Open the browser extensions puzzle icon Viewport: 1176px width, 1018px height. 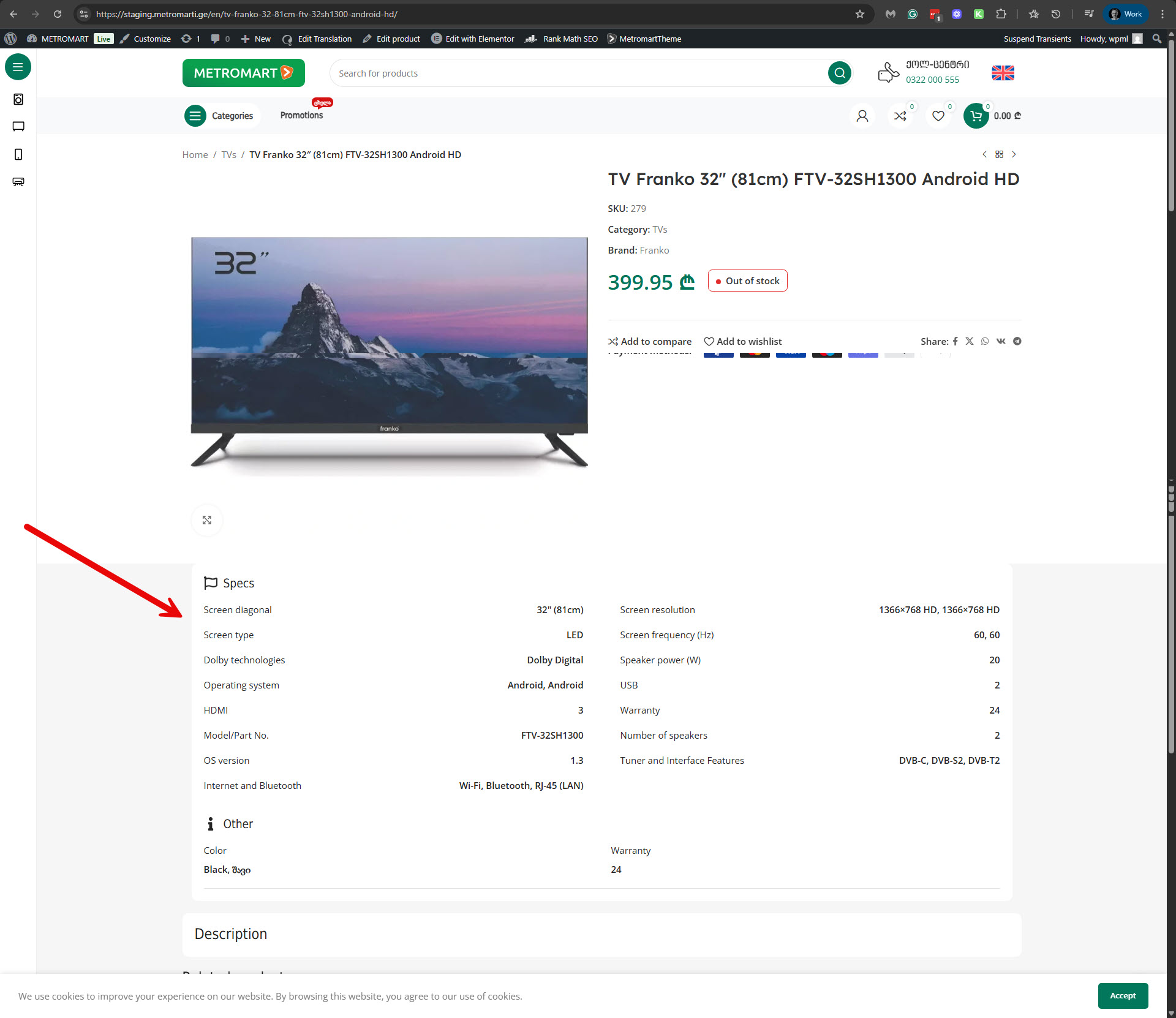point(1001,14)
